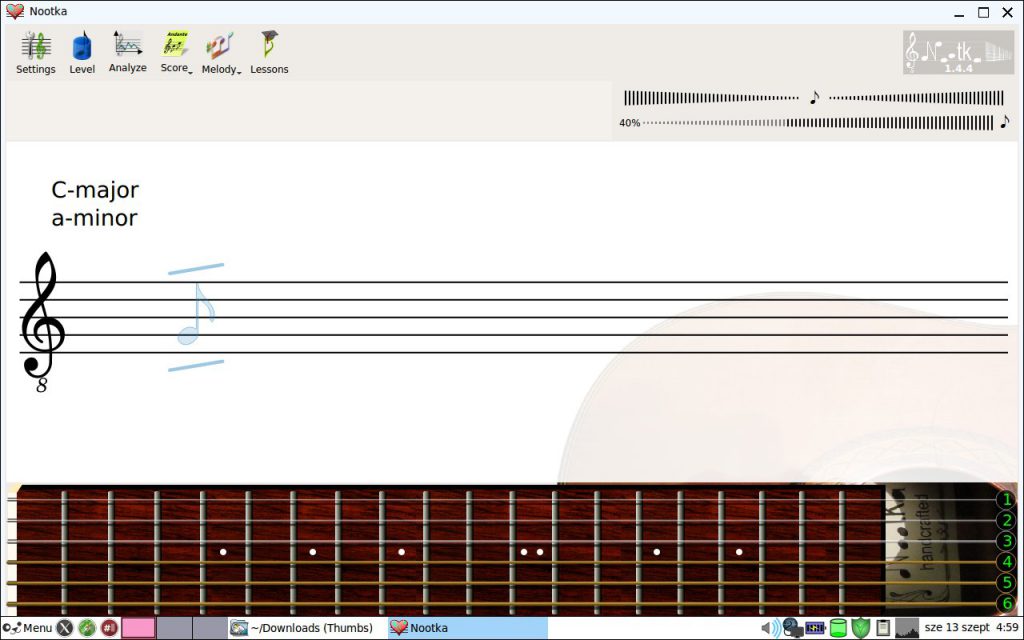Screen dimensions: 1024x640
Task: Open the Analyze chart tool
Action: pos(127,53)
